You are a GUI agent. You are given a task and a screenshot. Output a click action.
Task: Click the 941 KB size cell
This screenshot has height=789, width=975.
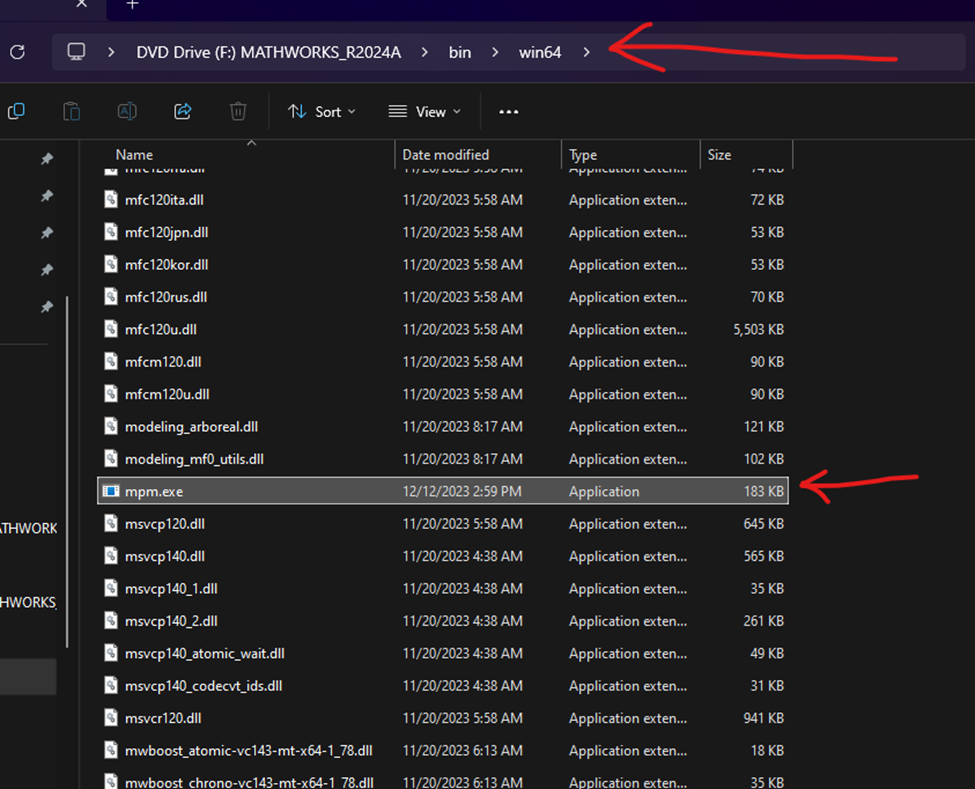[x=764, y=718]
